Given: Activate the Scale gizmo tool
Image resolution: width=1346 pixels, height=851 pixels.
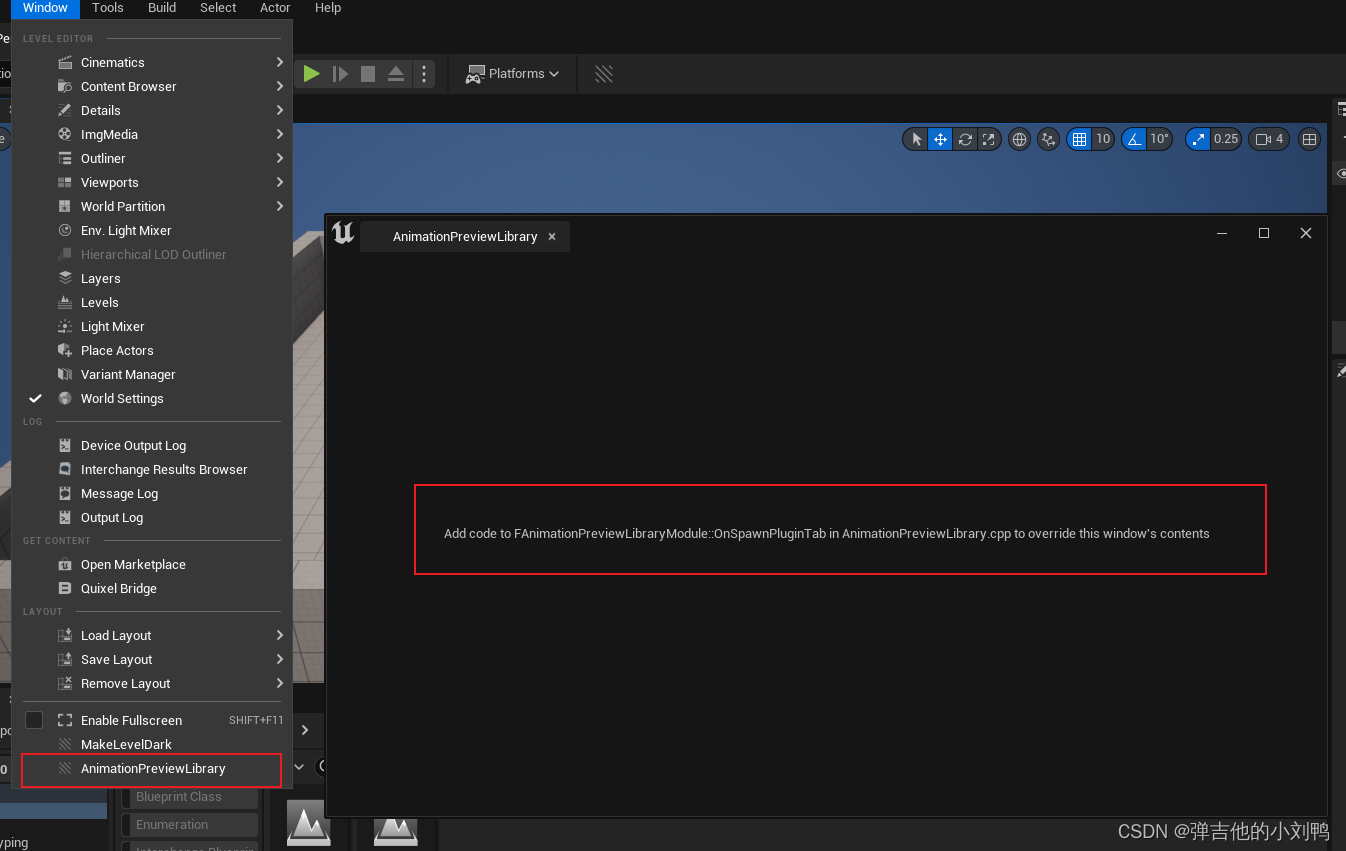Looking at the screenshot, I should [x=988, y=139].
